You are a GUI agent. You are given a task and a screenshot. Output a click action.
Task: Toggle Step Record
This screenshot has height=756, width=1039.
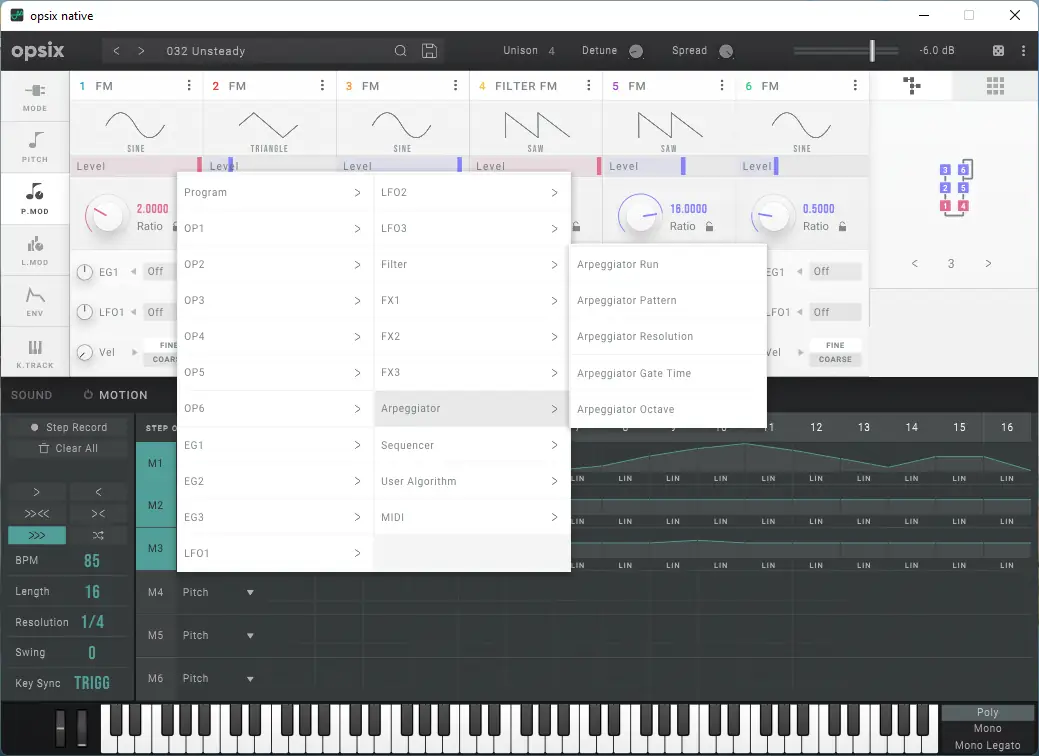tap(68, 427)
